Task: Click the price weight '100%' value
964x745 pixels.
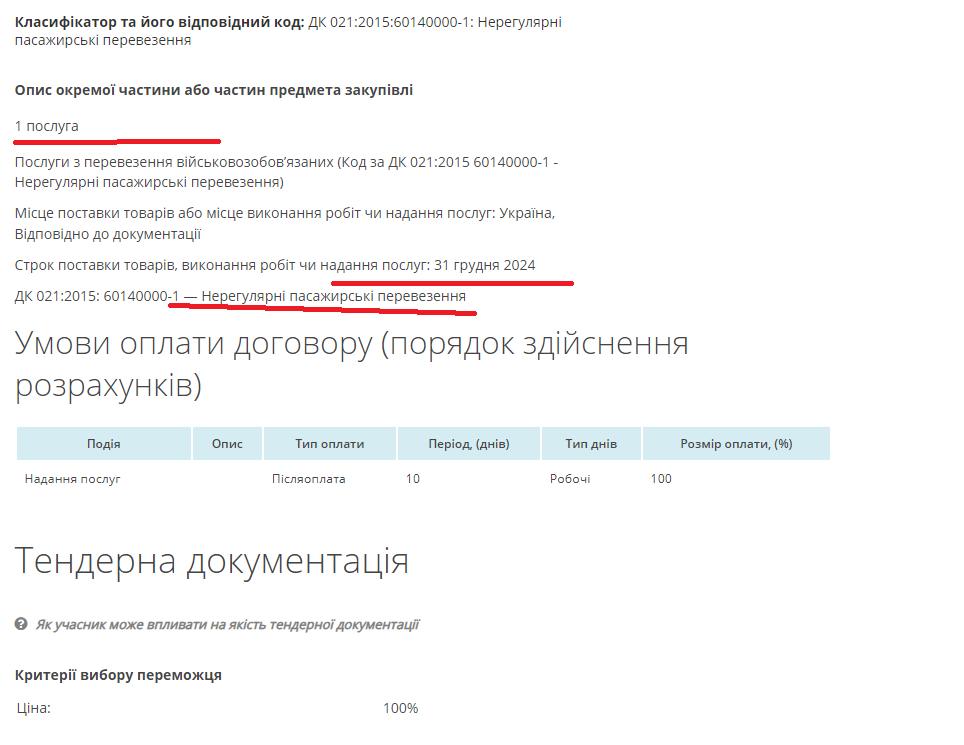Action: 400,708
